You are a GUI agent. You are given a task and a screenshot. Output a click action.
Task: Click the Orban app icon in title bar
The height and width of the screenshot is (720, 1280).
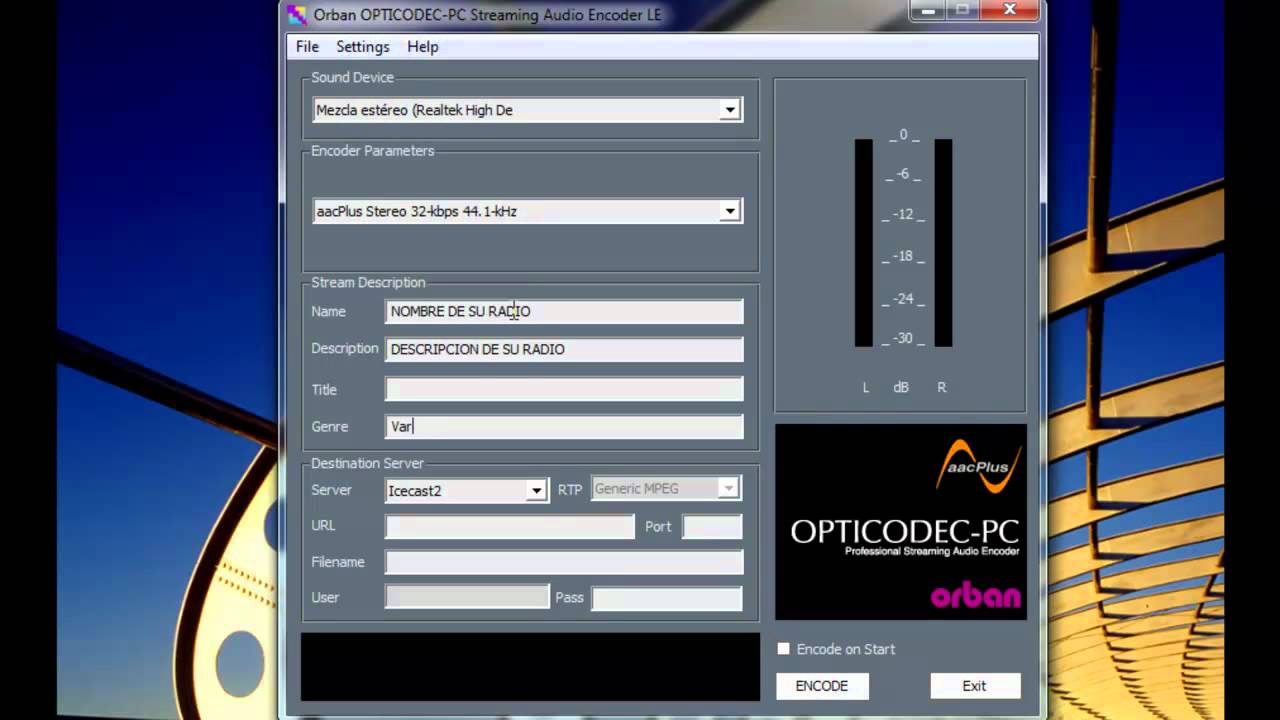pos(297,15)
